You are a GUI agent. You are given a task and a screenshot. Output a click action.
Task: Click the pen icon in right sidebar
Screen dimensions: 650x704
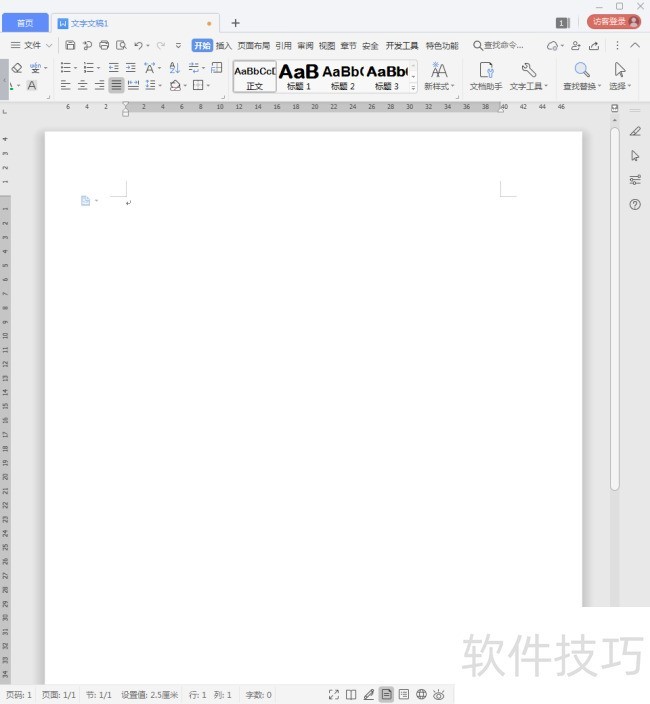tap(635, 132)
